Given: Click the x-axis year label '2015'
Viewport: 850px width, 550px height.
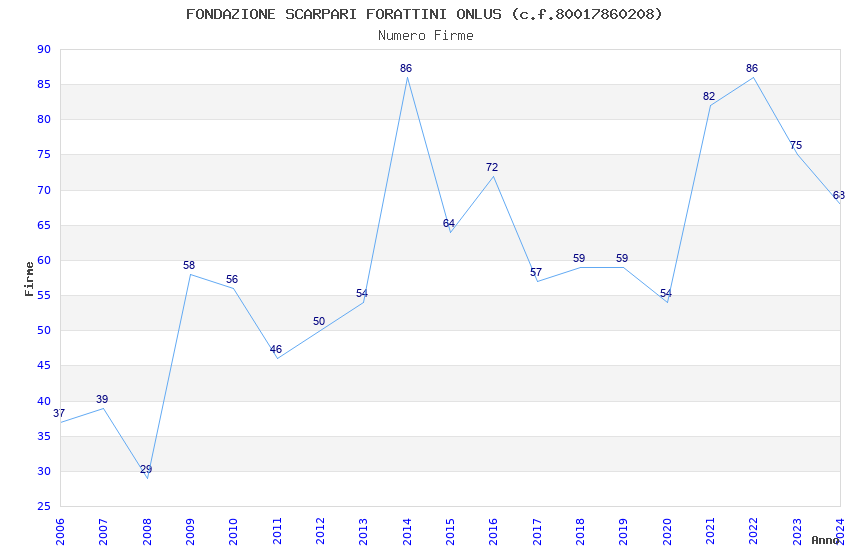Looking at the screenshot, I should pyautogui.click(x=450, y=531).
